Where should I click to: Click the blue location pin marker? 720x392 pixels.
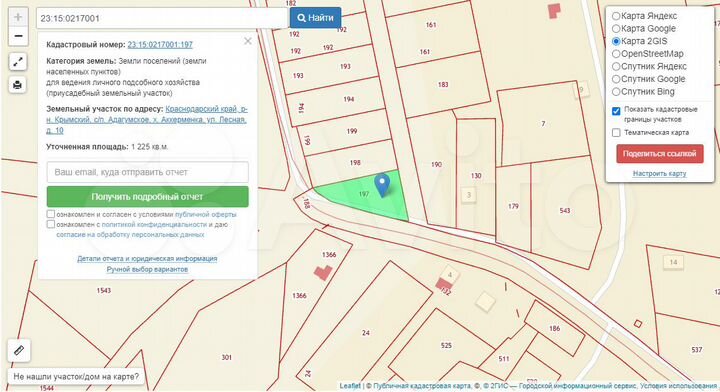point(382,185)
